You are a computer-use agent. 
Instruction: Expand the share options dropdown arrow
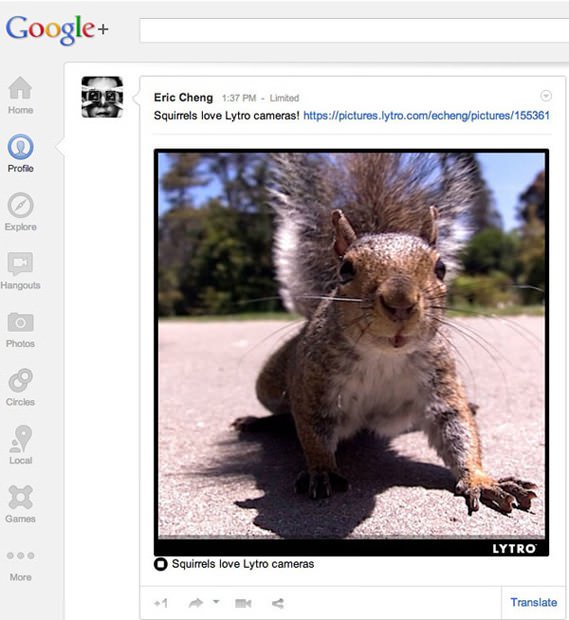point(216,601)
